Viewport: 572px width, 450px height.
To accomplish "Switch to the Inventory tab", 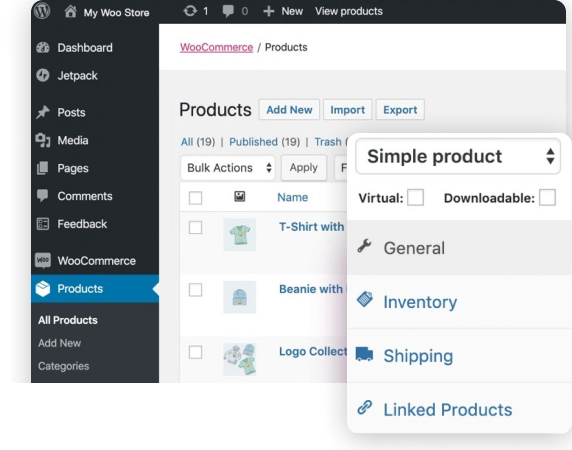I will click(x=460, y=302).
